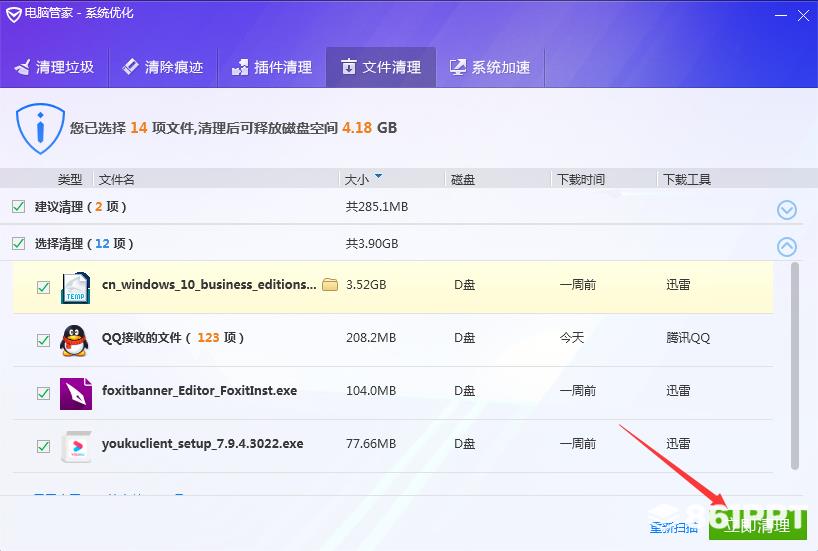The width and height of the screenshot is (818, 551).
Task: Close the 电脑管家 window
Action: pyautogui.click(x=803, y=16)
